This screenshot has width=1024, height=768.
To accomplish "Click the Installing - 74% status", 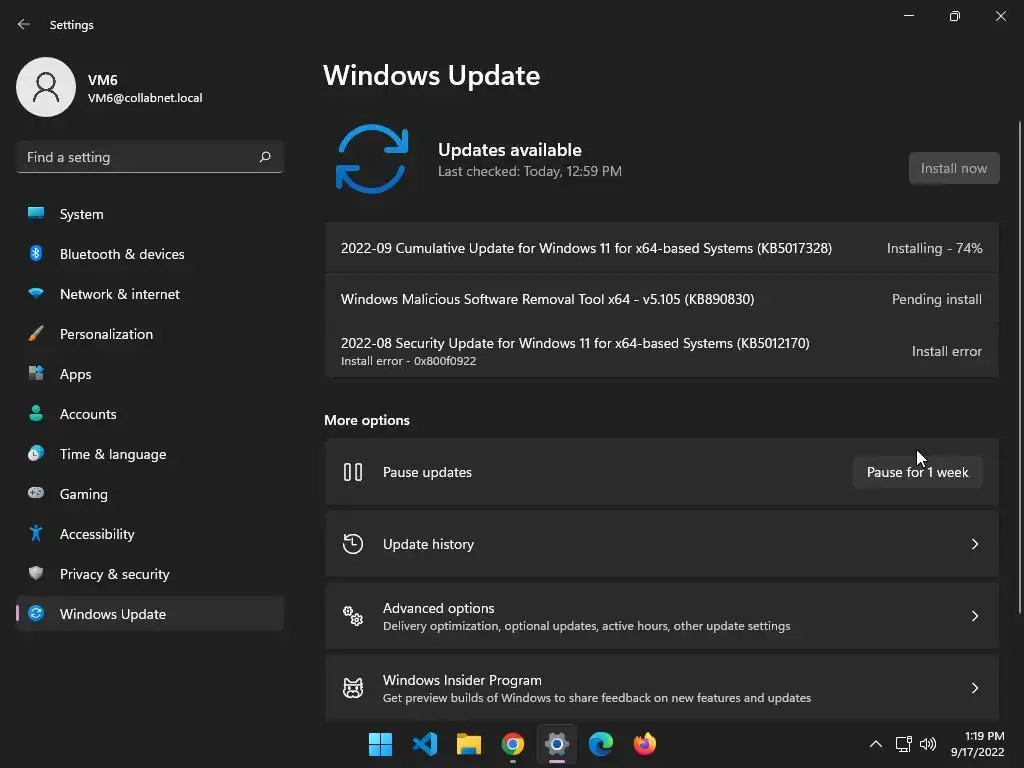I will 934,248.
